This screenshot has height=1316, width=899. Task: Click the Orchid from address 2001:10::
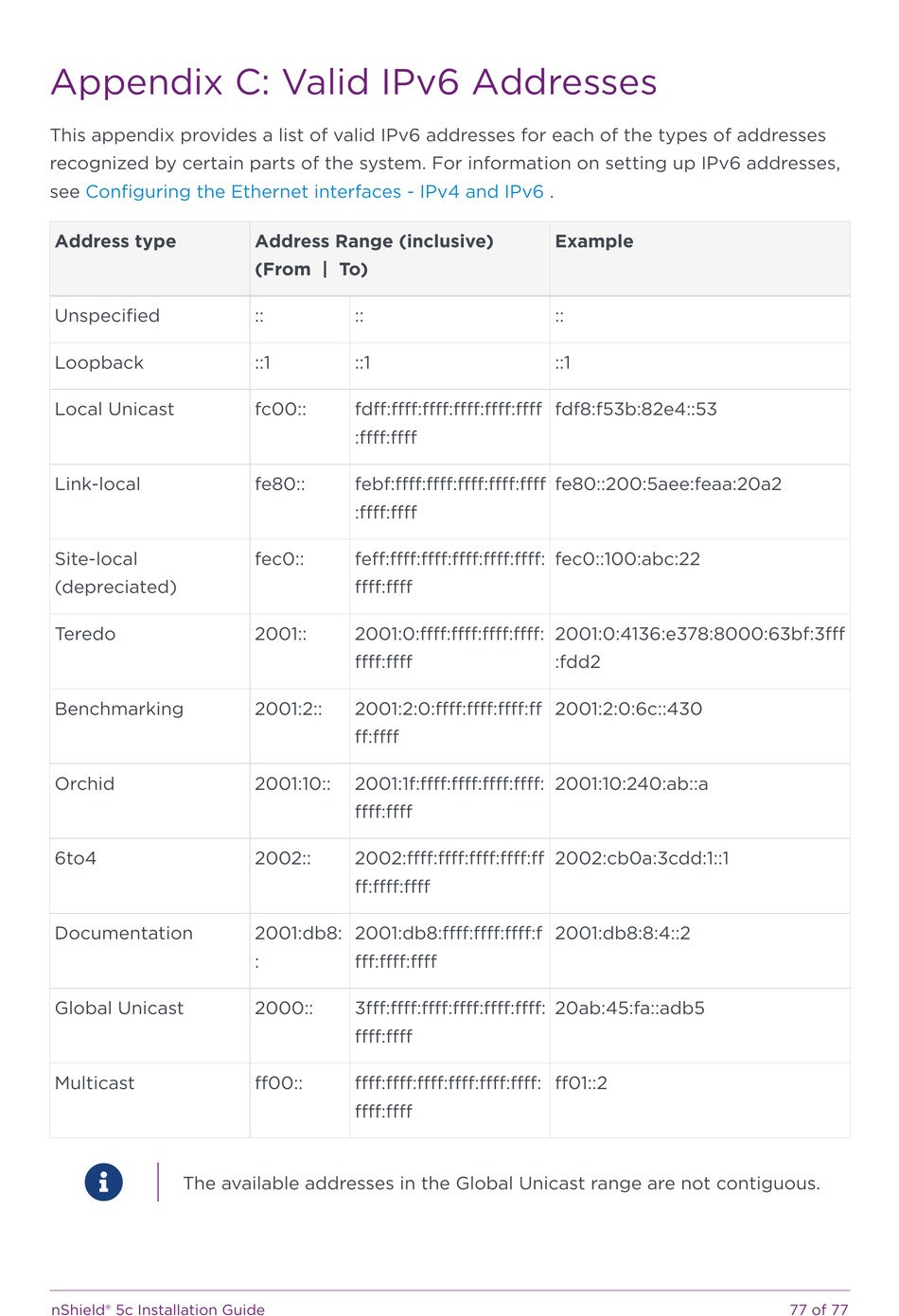[292, 784]
